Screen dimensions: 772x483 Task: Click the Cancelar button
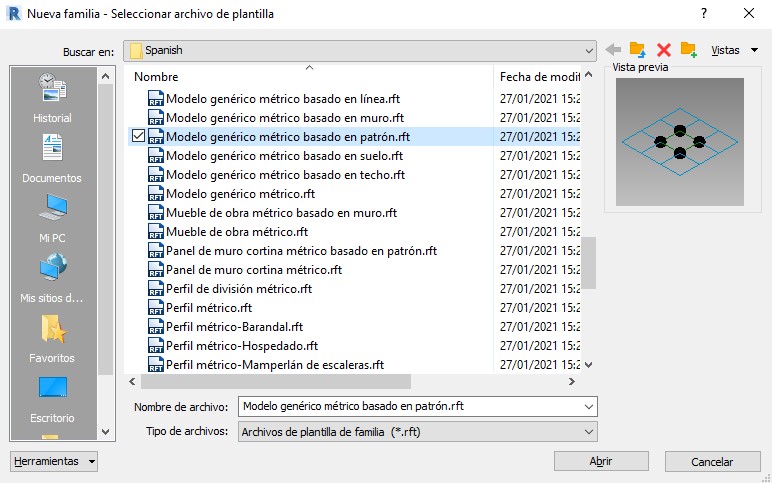coord(712,461)
